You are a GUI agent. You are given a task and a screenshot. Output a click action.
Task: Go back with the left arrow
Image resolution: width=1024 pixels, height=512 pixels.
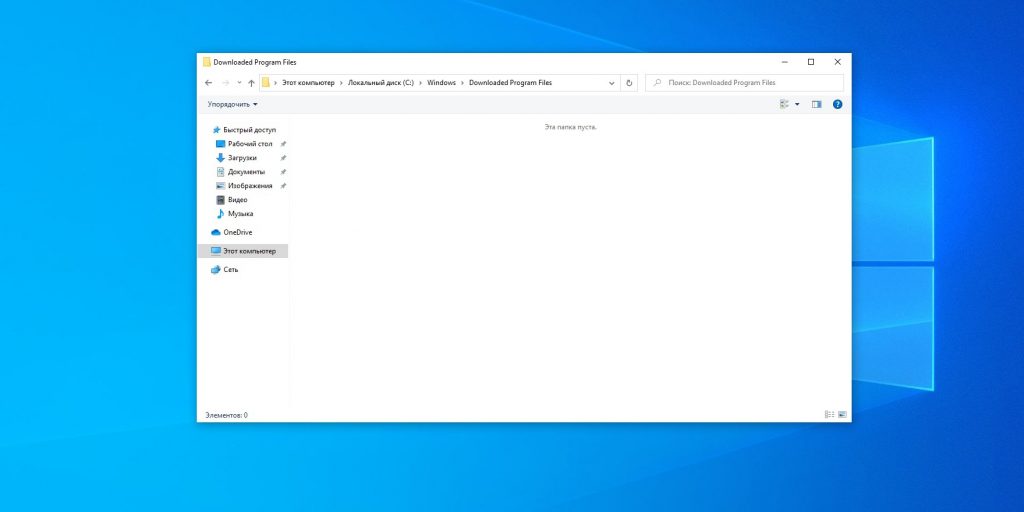(208, 83)
